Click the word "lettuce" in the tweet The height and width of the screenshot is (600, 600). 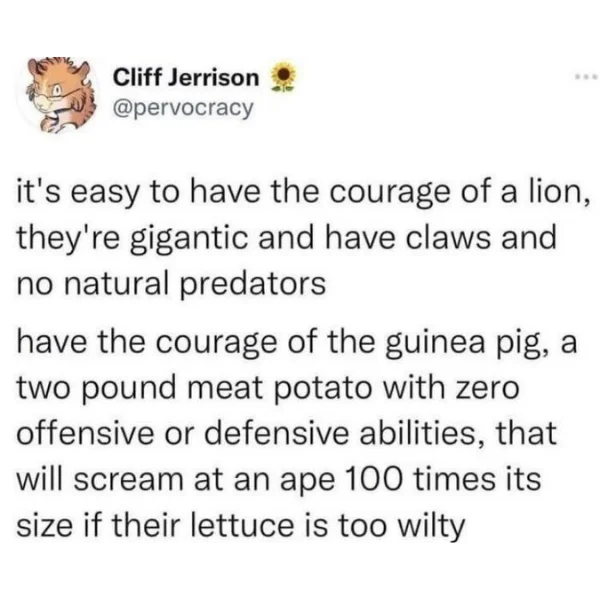tap(241, 524)
